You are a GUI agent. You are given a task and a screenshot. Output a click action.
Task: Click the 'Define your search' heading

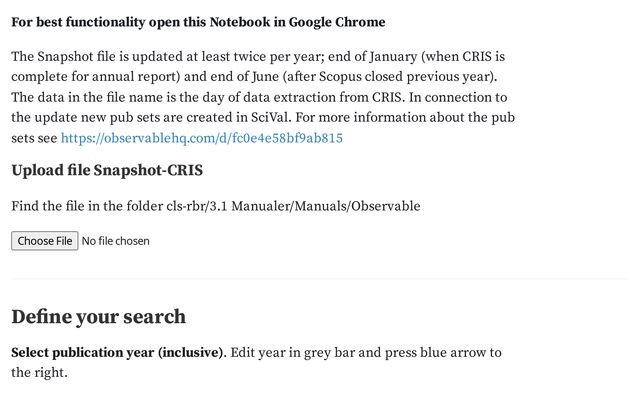point(98,317)
